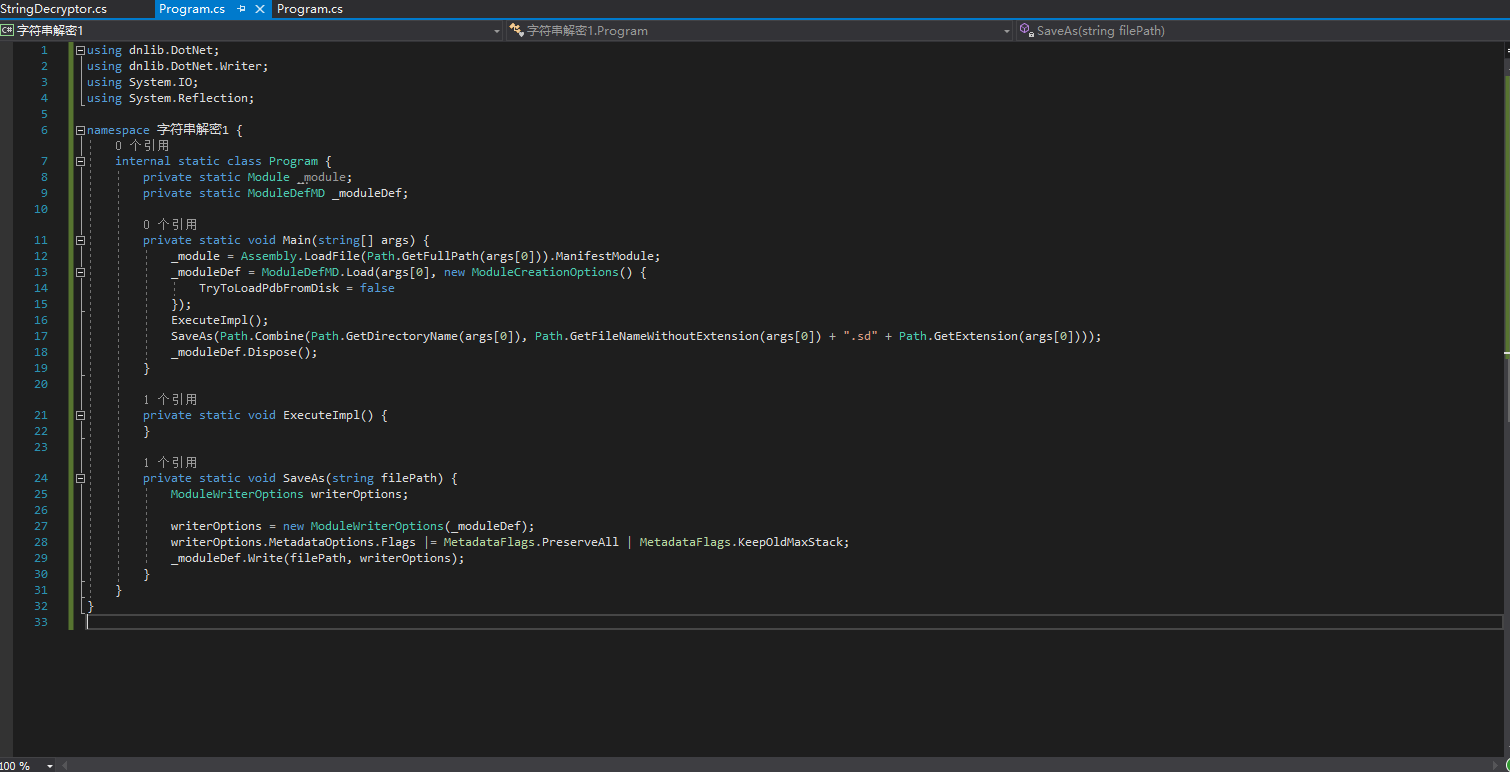Open the project selector dropdown in navigation bar

pyautogui.click(x=496, y=30)
